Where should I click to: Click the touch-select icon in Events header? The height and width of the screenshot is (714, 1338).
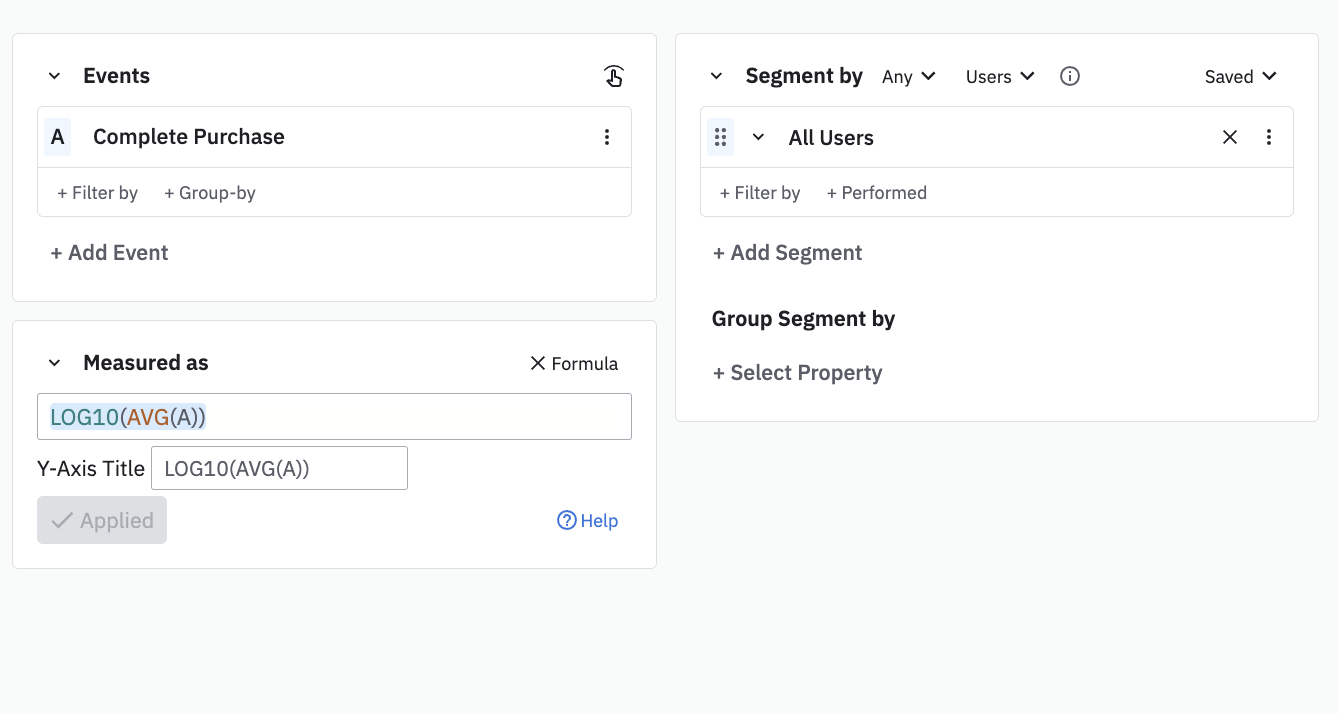pyautogui.click(x=614, y=76)
